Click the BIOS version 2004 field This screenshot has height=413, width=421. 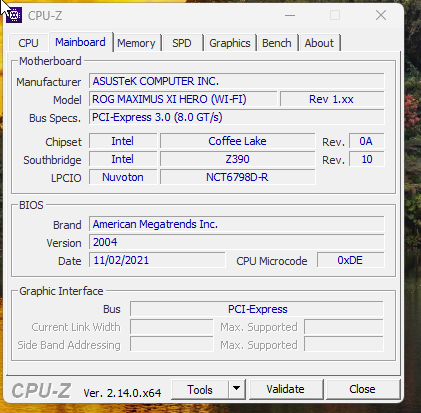237,242
